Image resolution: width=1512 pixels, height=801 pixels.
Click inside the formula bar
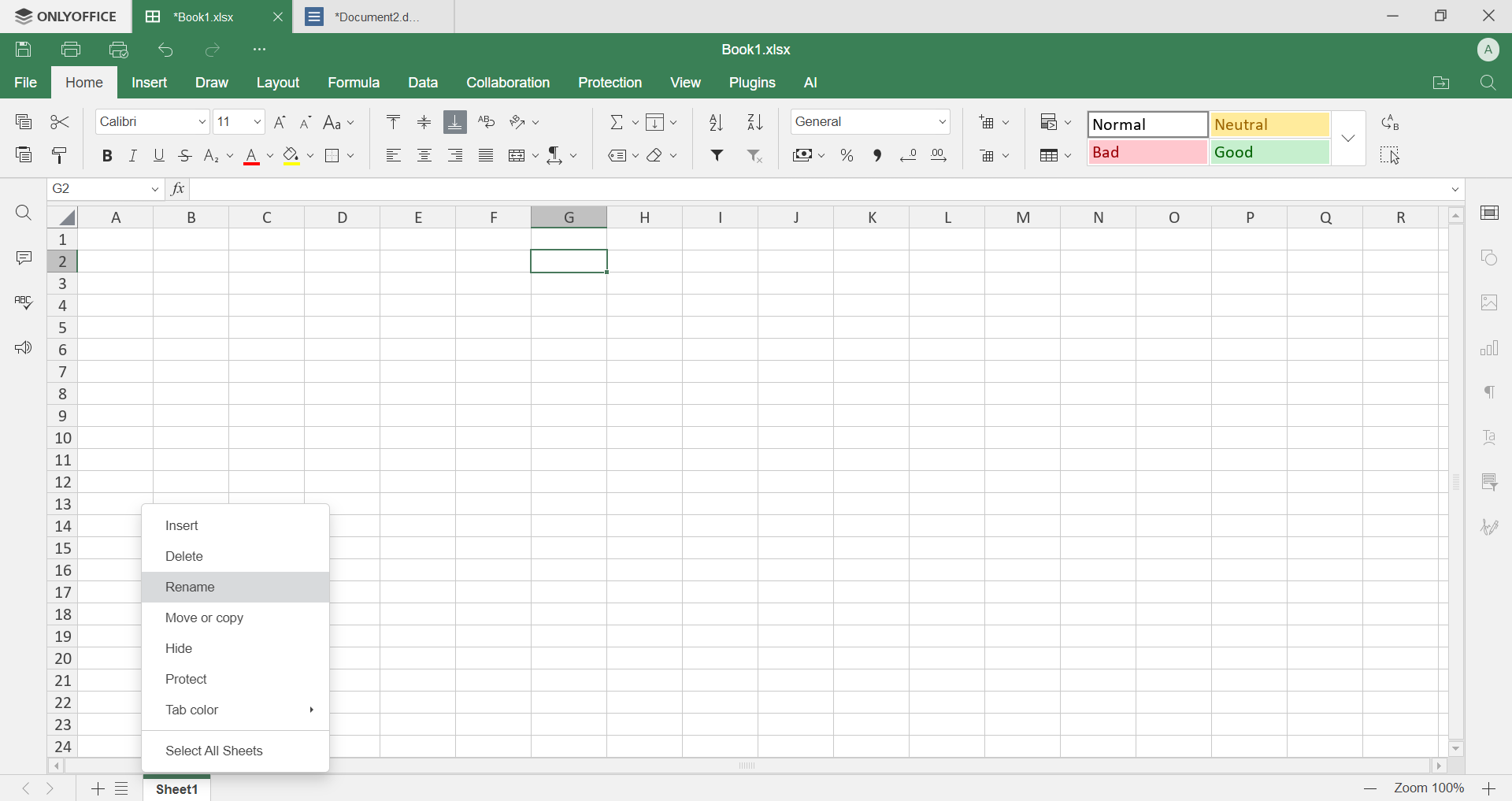551,189
